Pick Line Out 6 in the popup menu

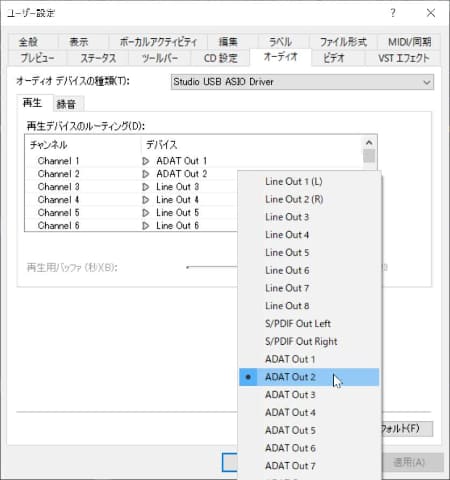click(309, 270)
